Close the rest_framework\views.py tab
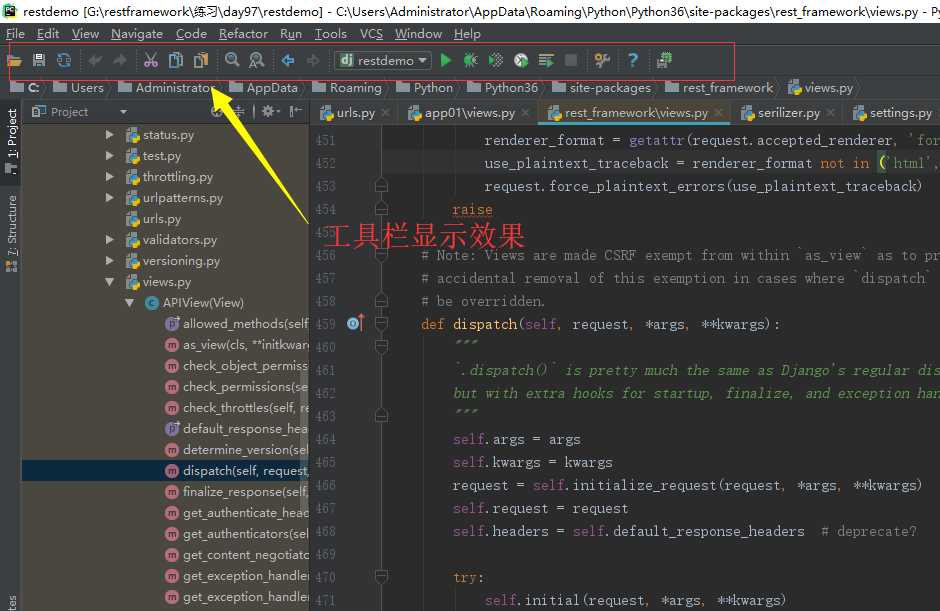 pyautogui.click(x=718, y=112)
